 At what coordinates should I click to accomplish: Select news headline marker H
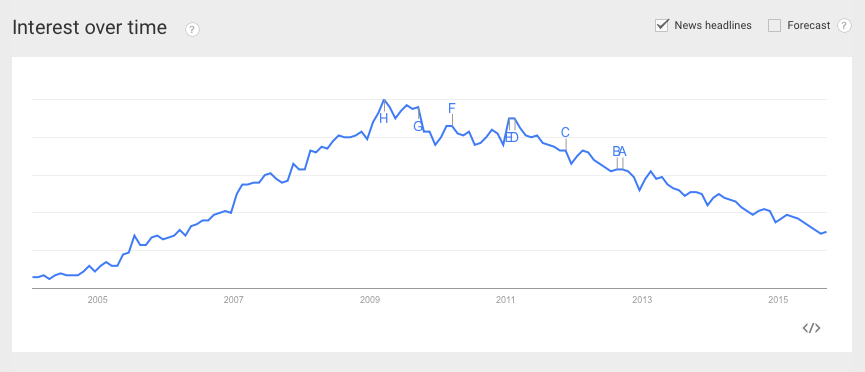tap(383, 118)
